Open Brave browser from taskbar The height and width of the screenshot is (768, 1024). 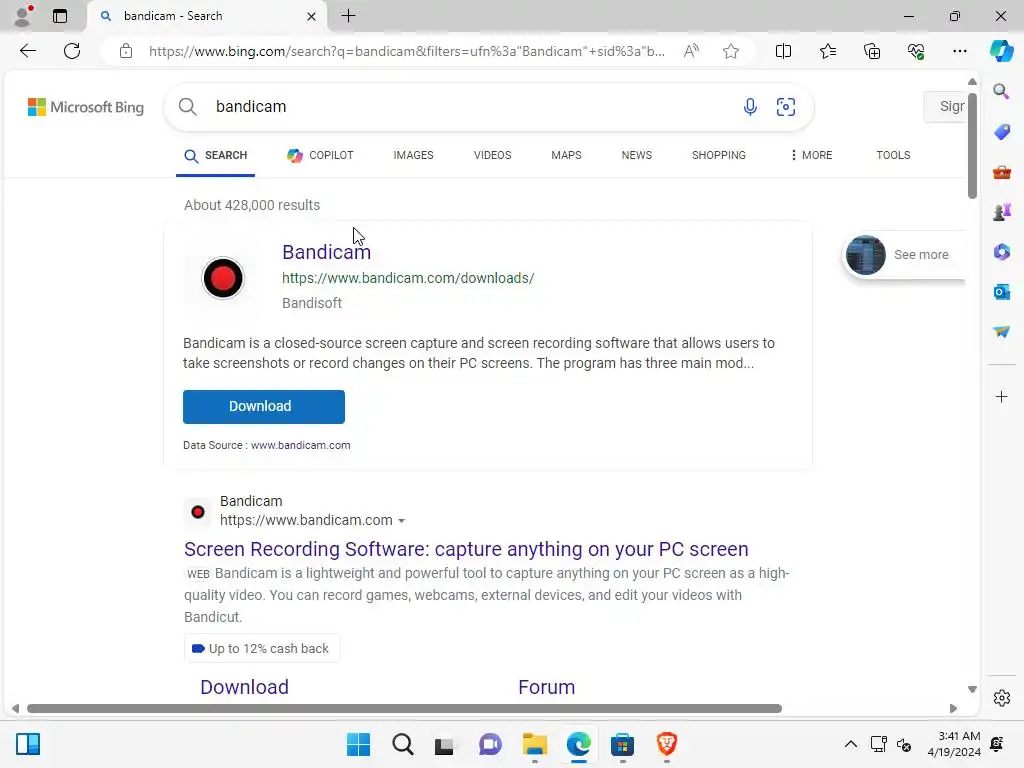point(666,744)
